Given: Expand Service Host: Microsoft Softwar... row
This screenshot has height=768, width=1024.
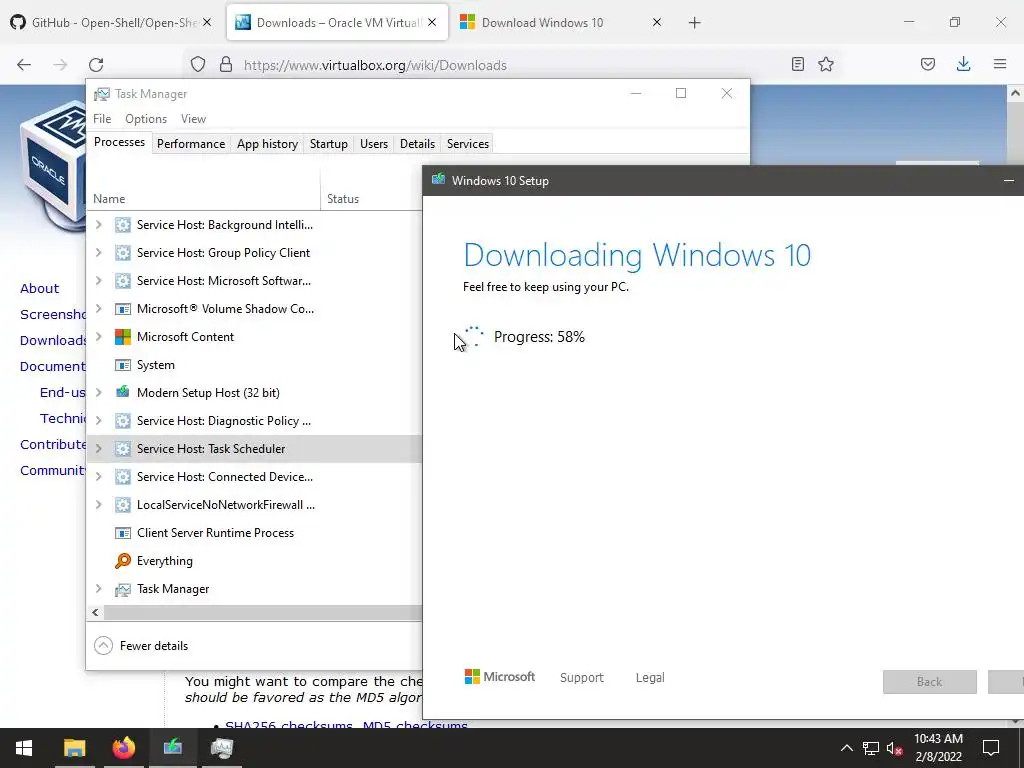Looking at the screenshot, I should [x=99, y=281].
